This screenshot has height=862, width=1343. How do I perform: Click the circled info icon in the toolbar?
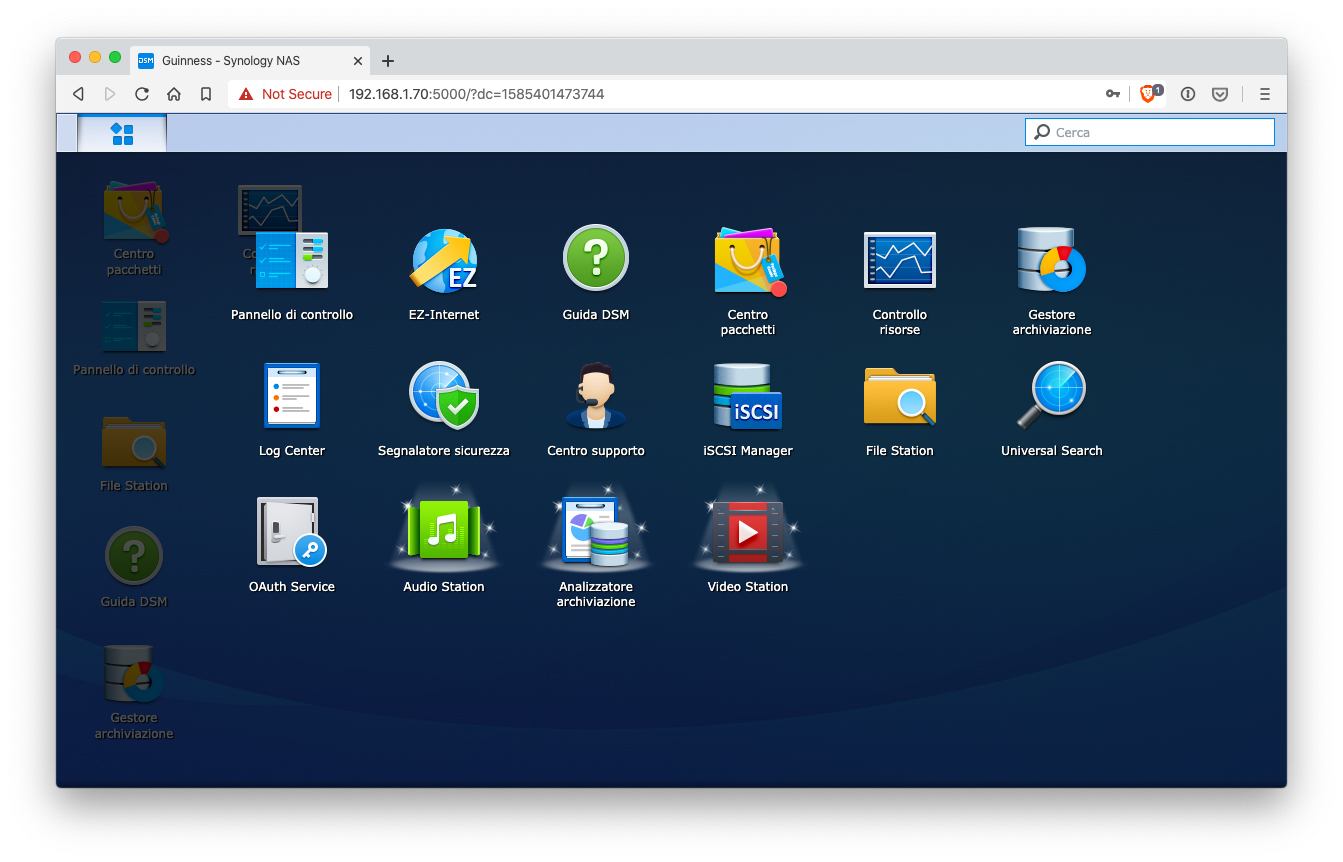click(1188, 94)
